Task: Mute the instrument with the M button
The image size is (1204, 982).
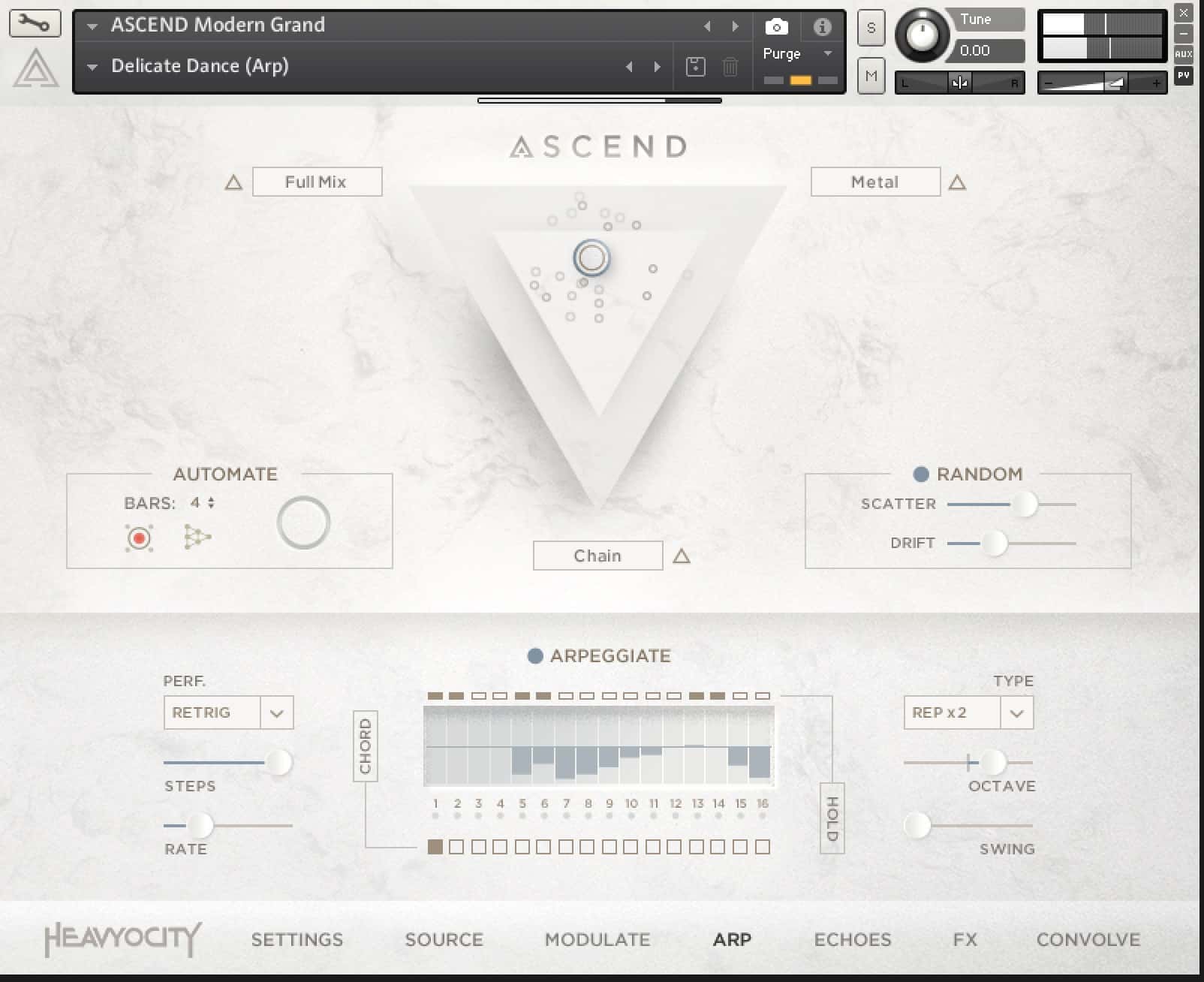Action: [871, 76]
